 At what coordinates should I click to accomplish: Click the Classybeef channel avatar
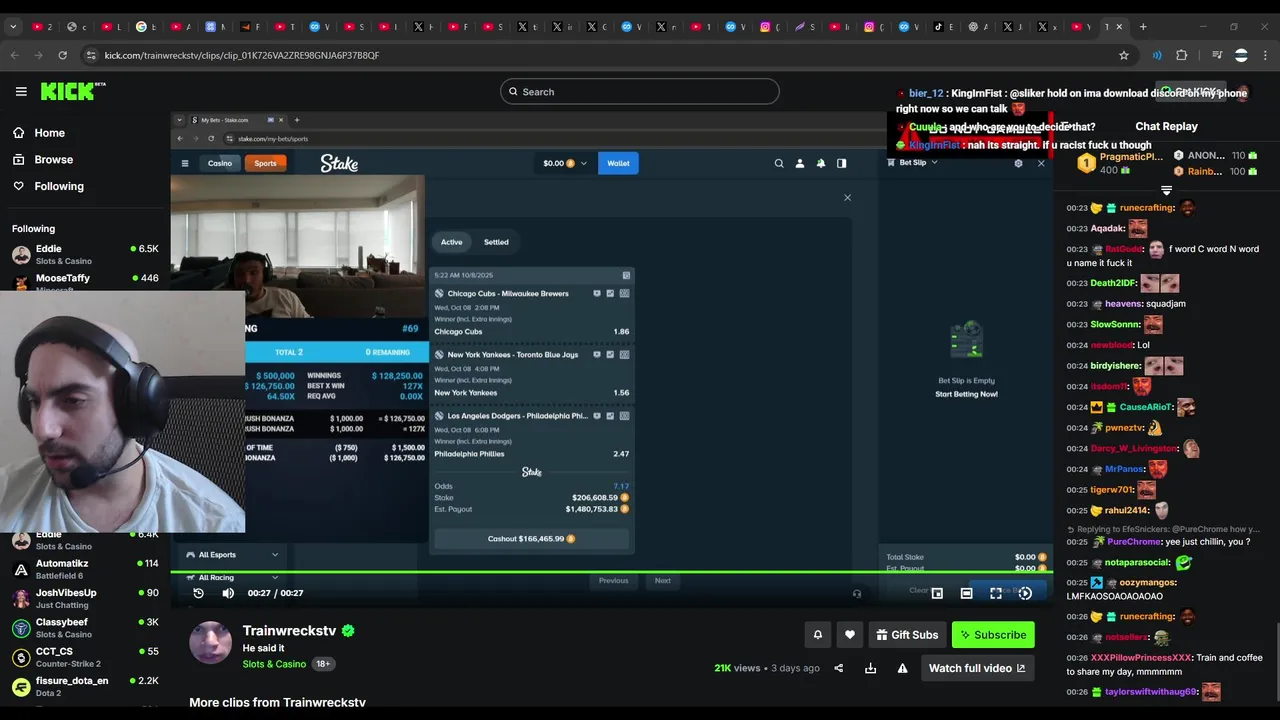[x=21, y=628]
